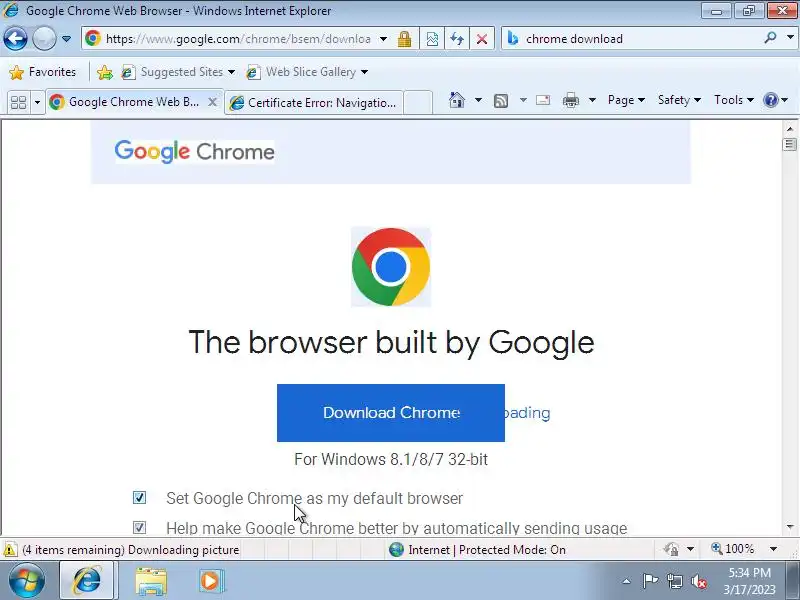The height and width of the screenshot is (600, 800).
Task: Click Internet Explorer taskbar icon
Action: click(87, 580)
